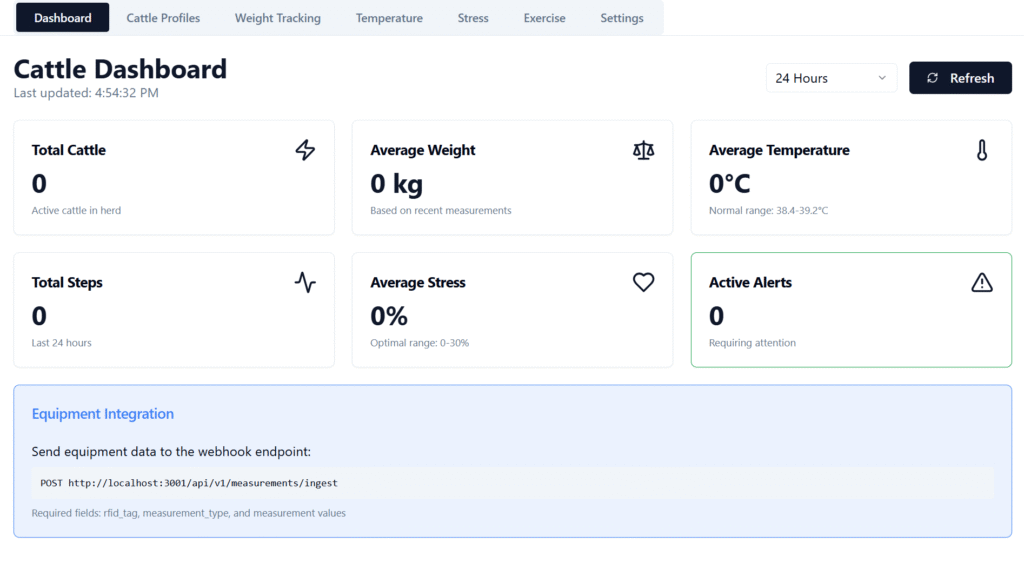Click the activity pulse icon in Total Steps

click(x=305, y=282)
